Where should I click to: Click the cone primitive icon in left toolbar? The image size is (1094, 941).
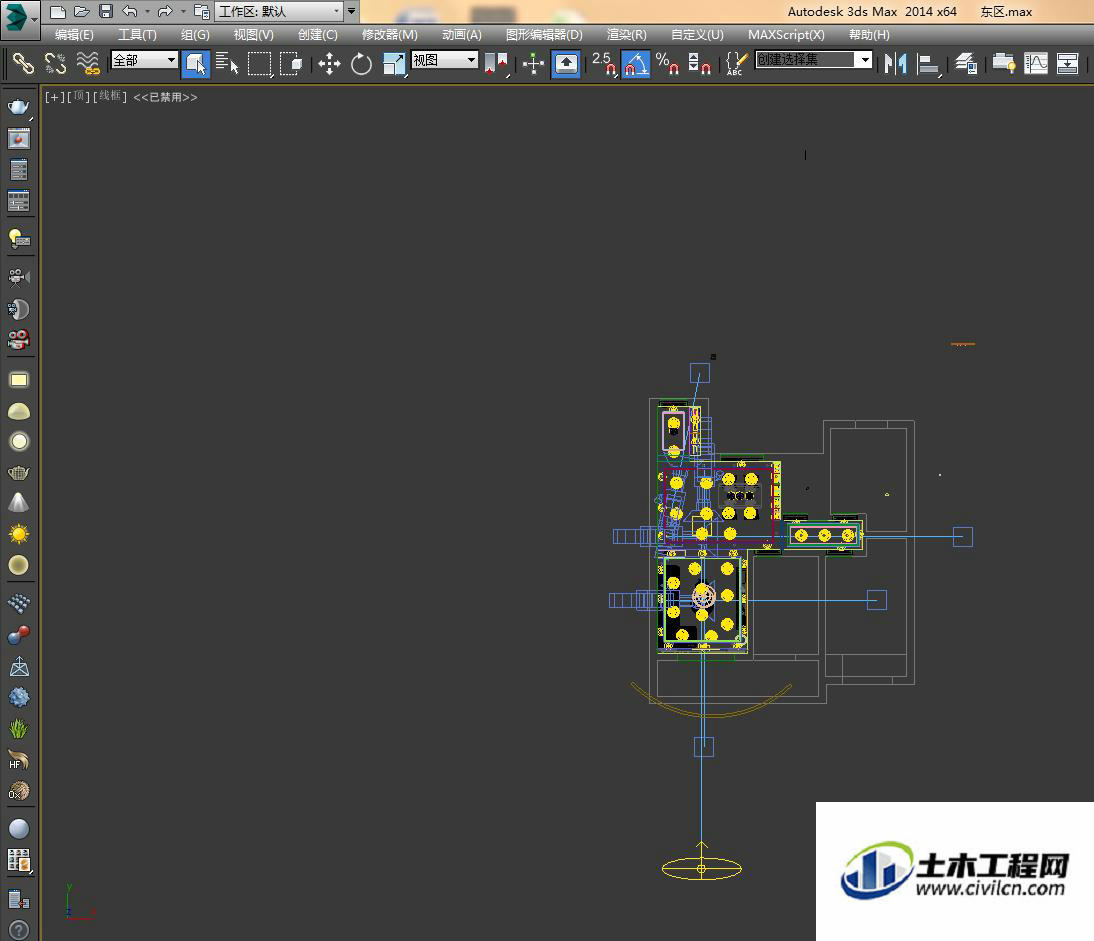(19, 503)
